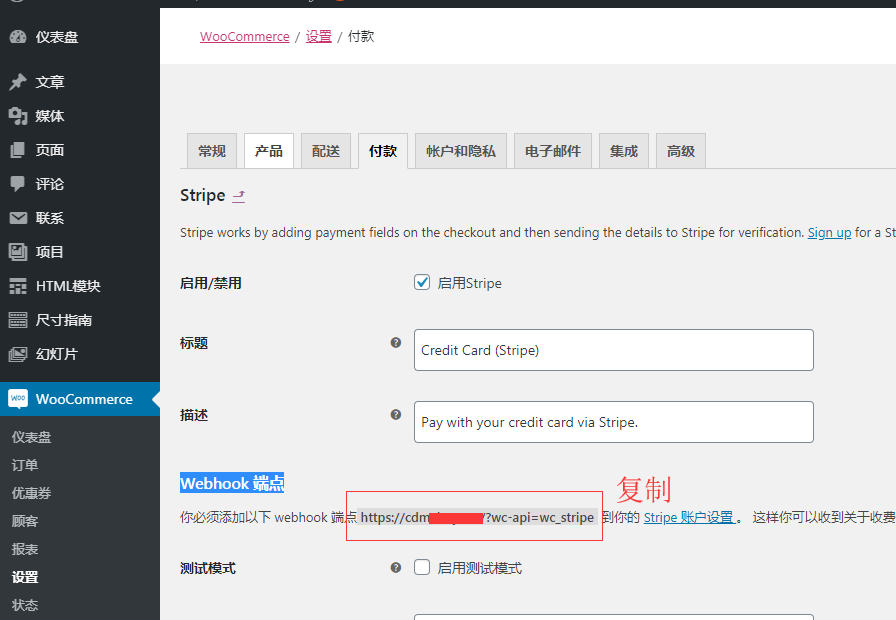The width and height of the screenshot is (896, 620).
Task: Click the envelope icon next to 联系
Action: 18,218
